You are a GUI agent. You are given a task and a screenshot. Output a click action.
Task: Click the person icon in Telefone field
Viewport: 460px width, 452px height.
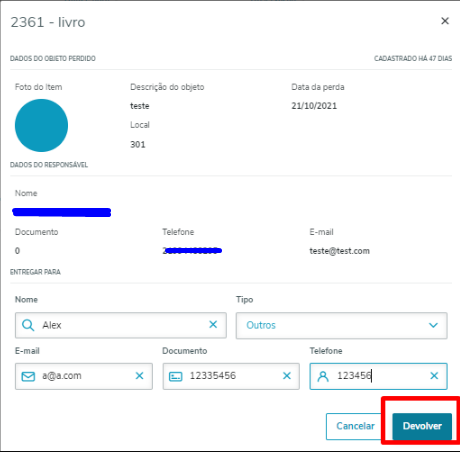[323, 376]
